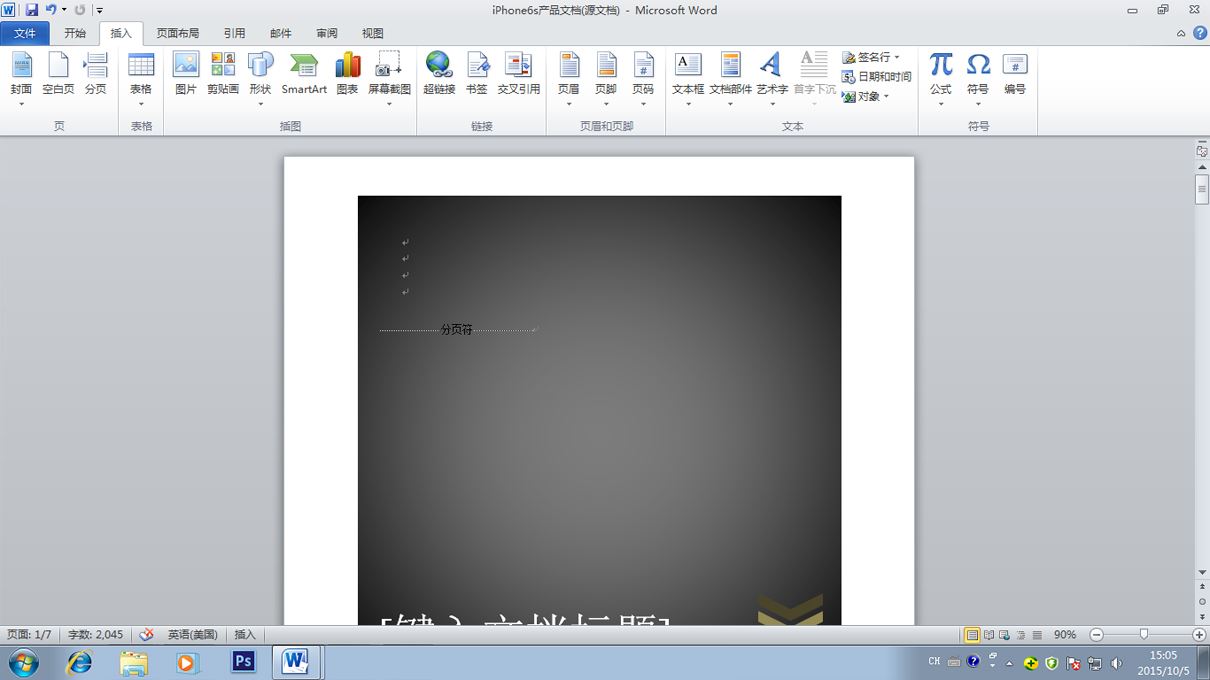Image resolution: width=1210 pixels, height=680 pixels.
Task: Insert a picture (图片)
Action: 186,75
